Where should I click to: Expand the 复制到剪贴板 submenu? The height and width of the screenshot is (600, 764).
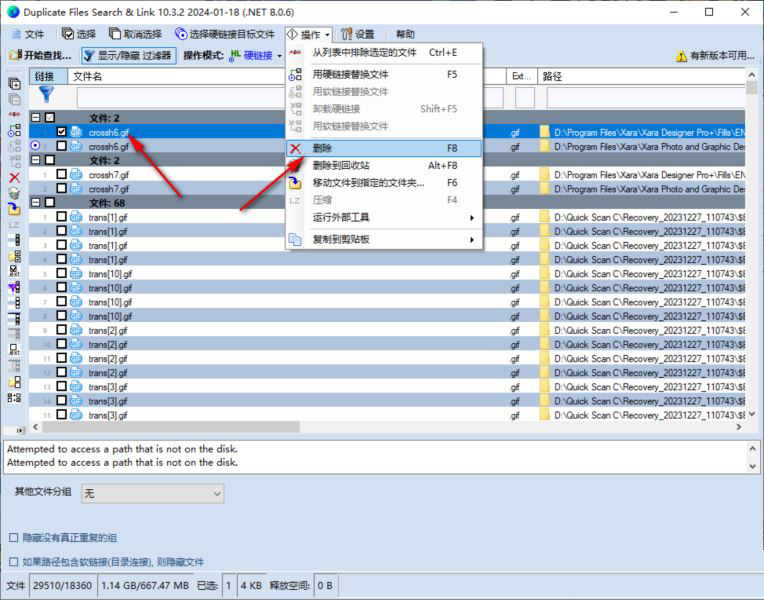click(x=384, y=239)
